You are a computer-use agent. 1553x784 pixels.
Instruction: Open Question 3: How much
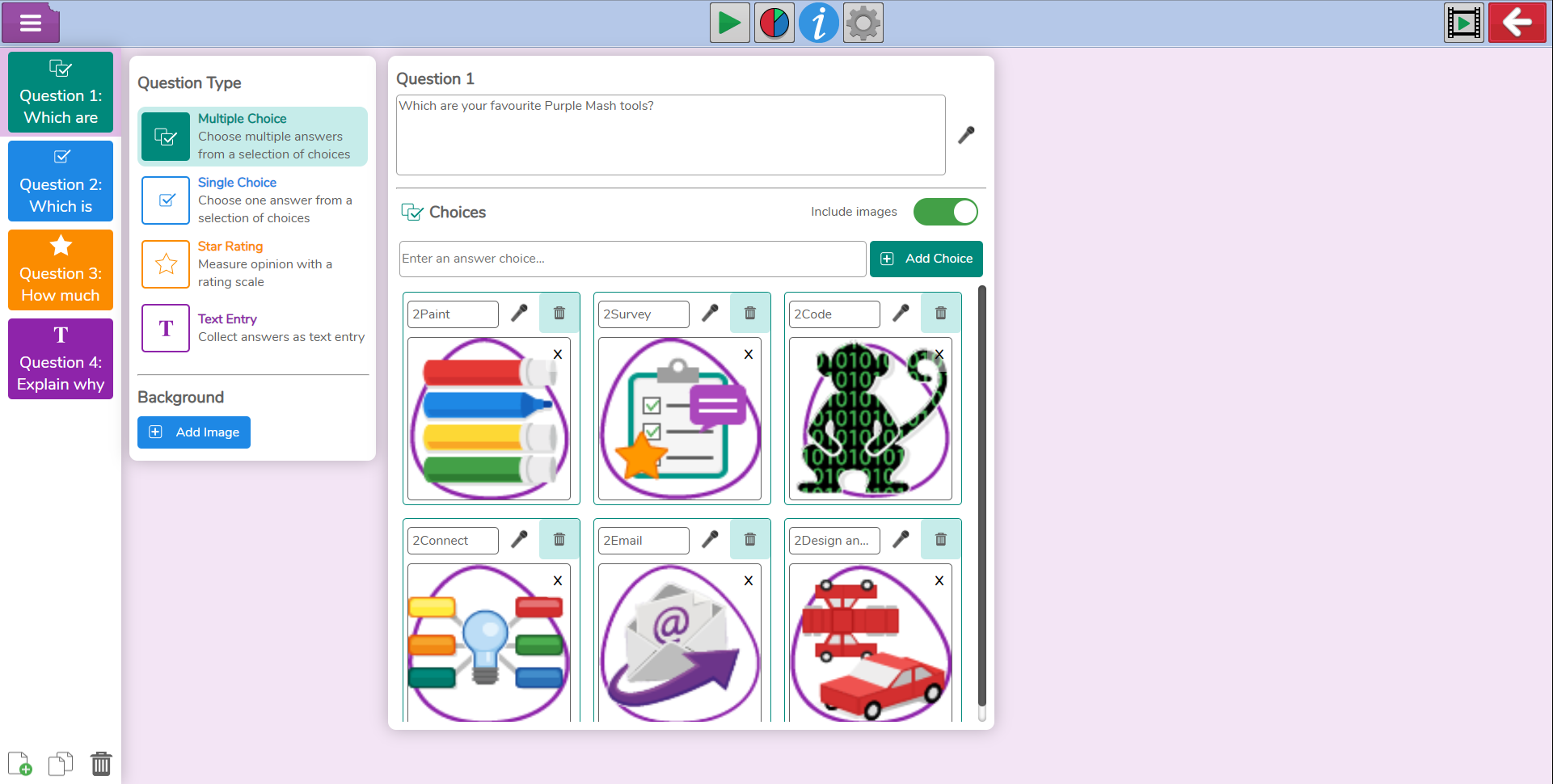pyautogui.click(x=61, y=270)
